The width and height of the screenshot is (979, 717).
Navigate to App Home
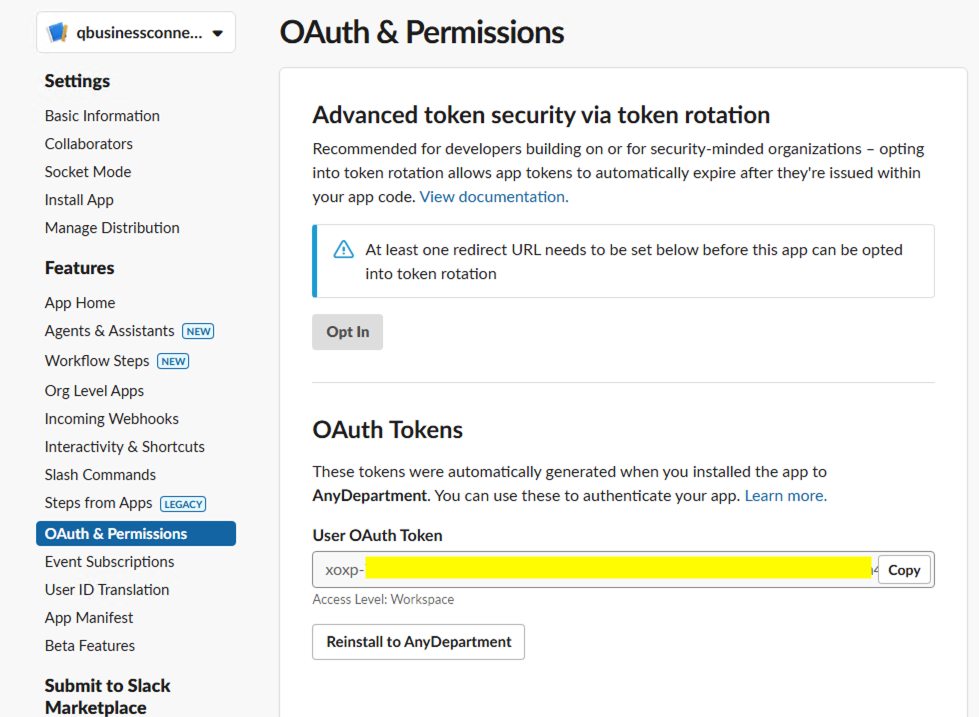point(80,303)
